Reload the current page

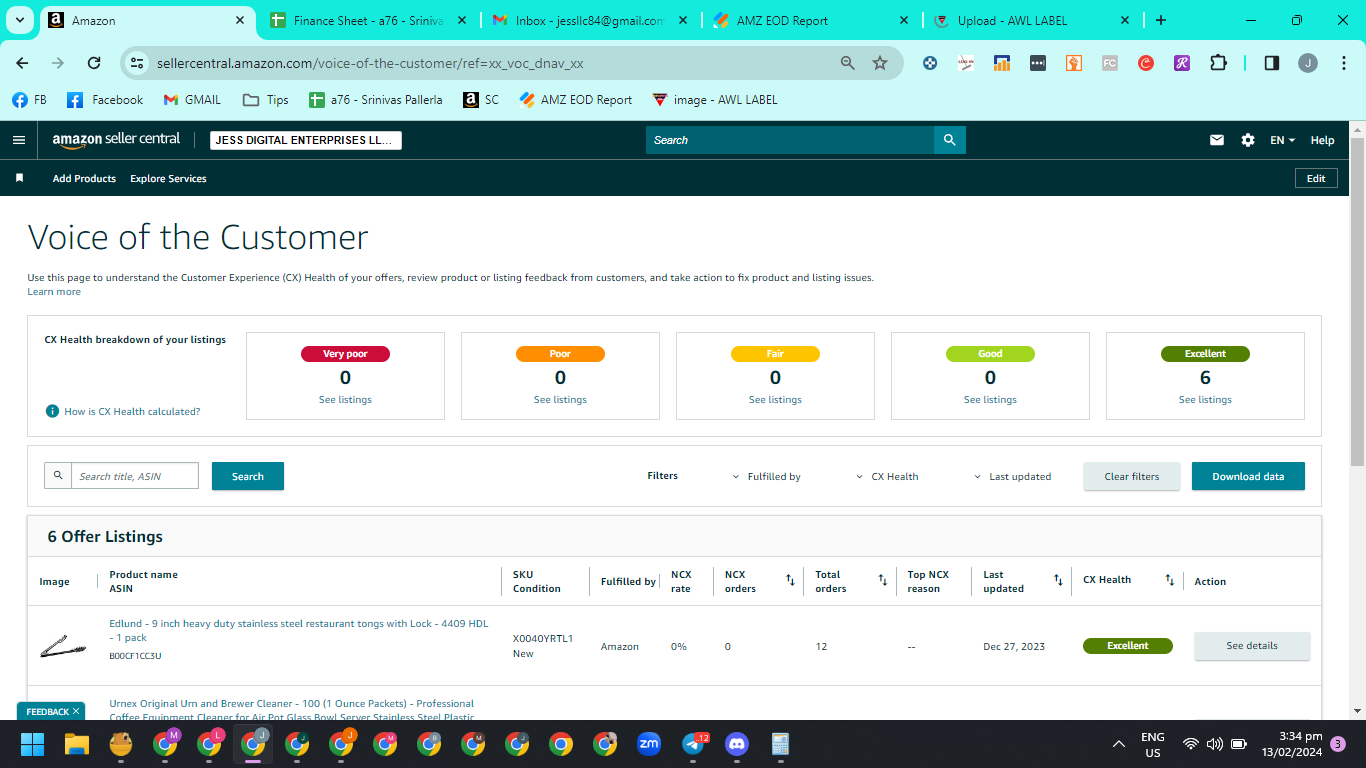tap(94, 63)
